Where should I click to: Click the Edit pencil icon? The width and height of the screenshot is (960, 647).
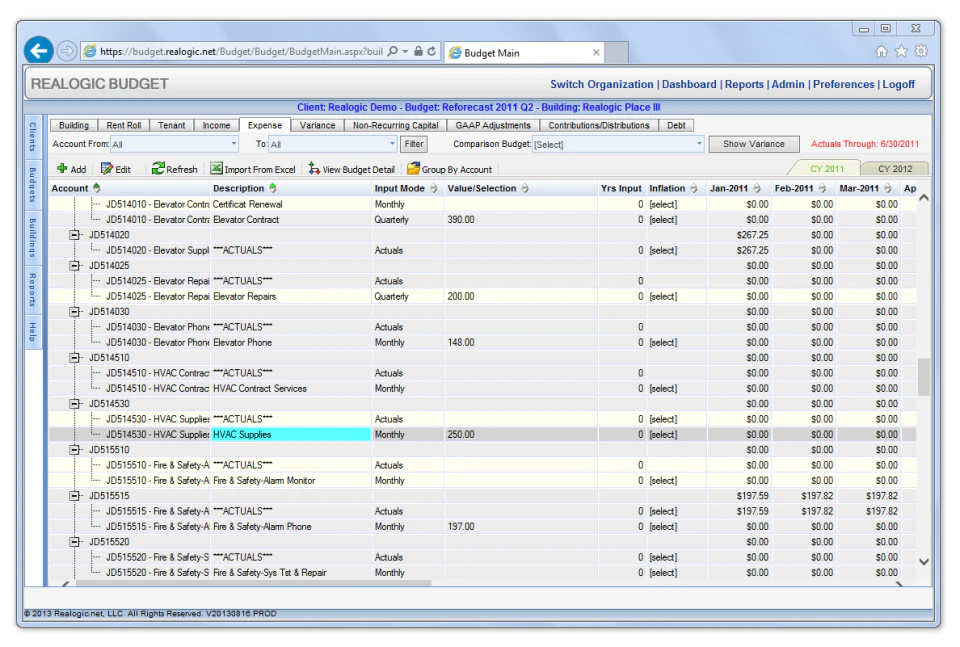(x=107, y=168)
